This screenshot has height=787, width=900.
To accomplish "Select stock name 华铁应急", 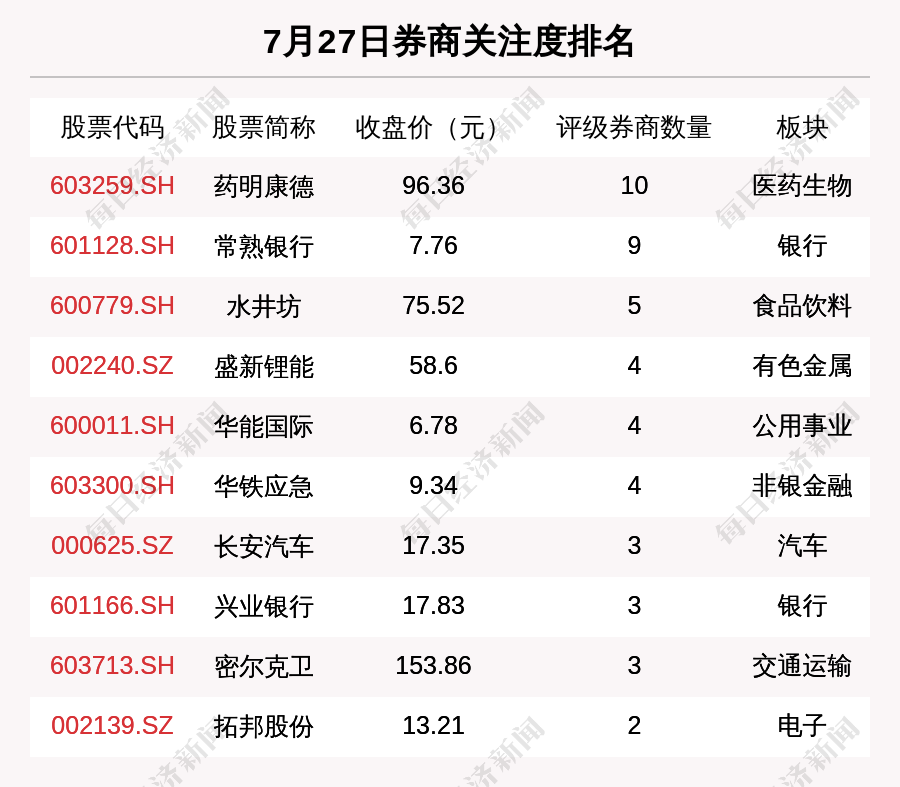I will pos(263,487).
